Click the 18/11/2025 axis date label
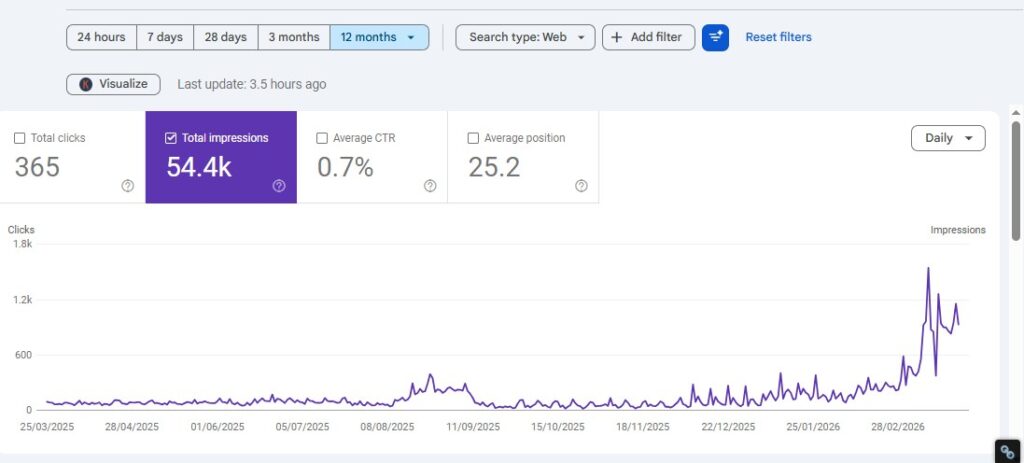Viewport: 1024px width, 463px height. pos(643,427)
